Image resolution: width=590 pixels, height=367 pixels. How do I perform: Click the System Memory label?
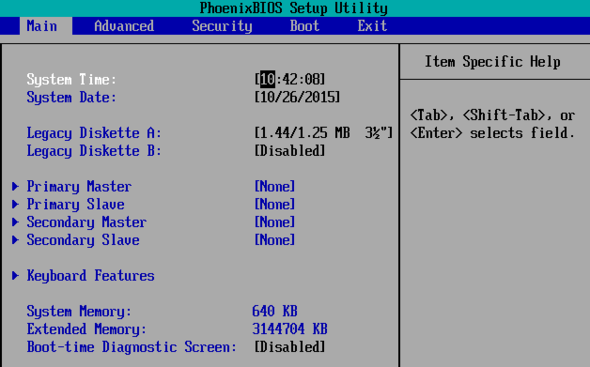click(79, 311)
